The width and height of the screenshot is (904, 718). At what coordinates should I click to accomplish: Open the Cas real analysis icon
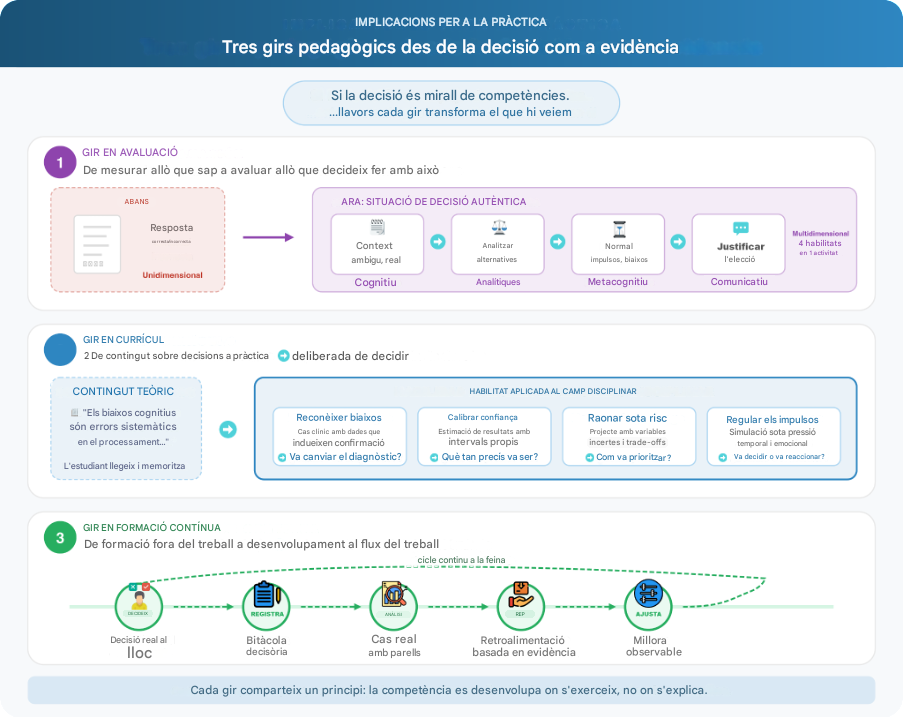(x=393, y=595)
